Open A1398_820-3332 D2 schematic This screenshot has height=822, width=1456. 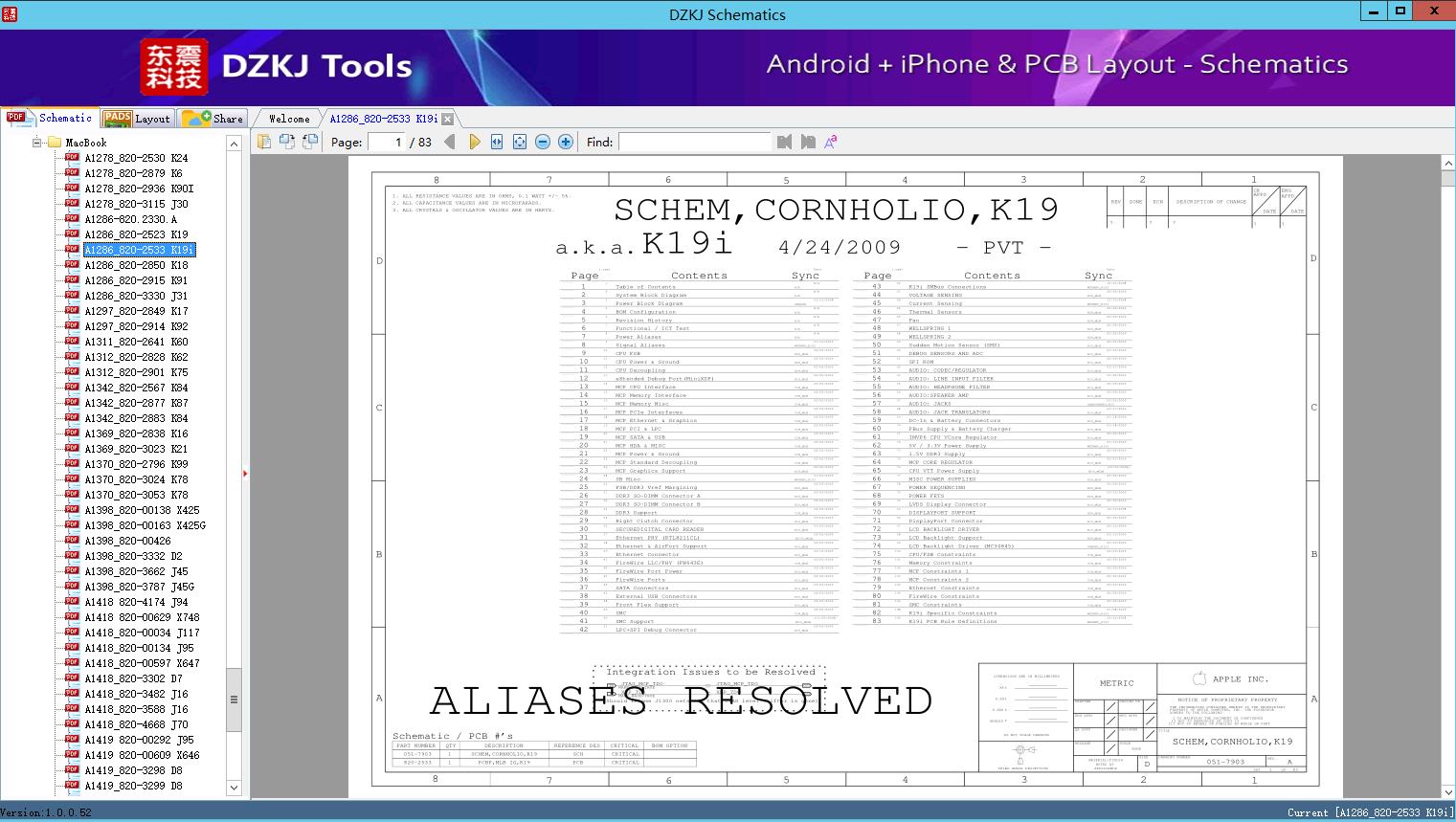pyautogui.click(x=133, y=556)
